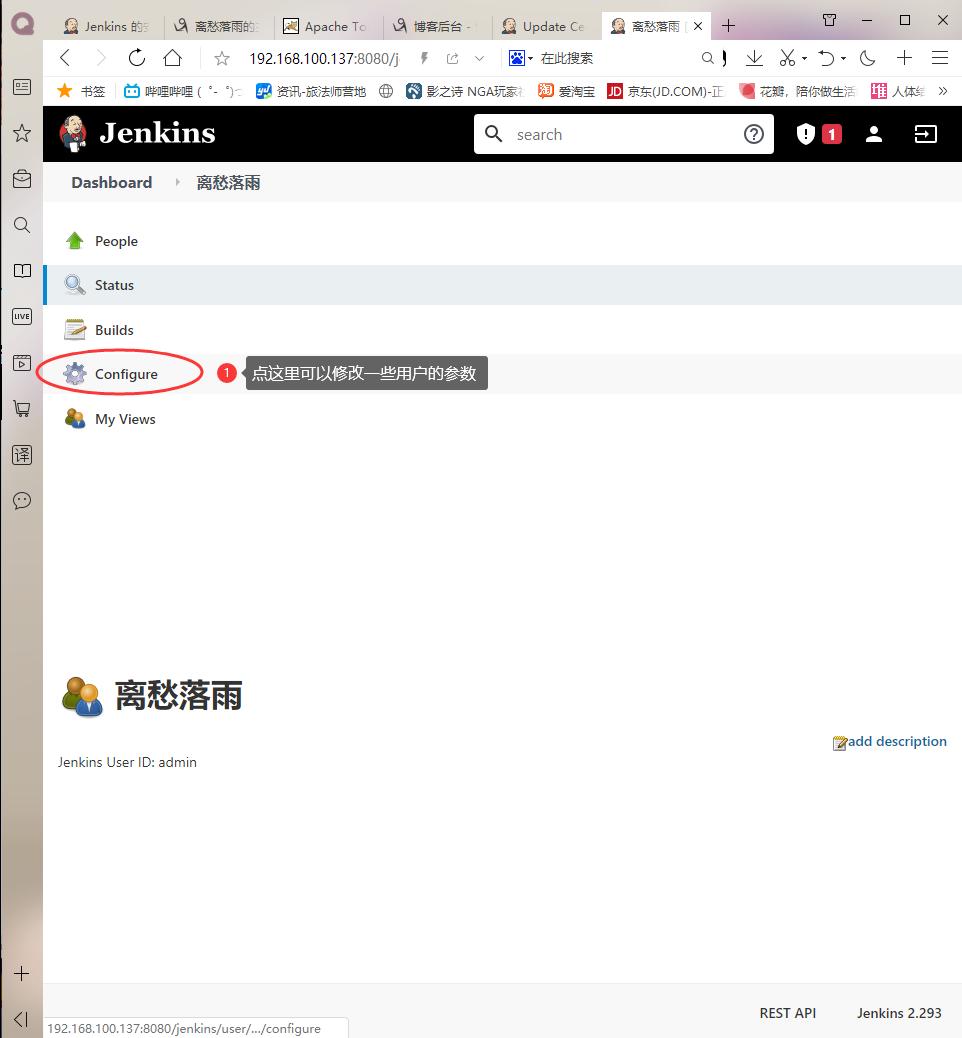Click the log out icon in header
The height and width of the screenshot is (1038, 962).
click(926, 134)
